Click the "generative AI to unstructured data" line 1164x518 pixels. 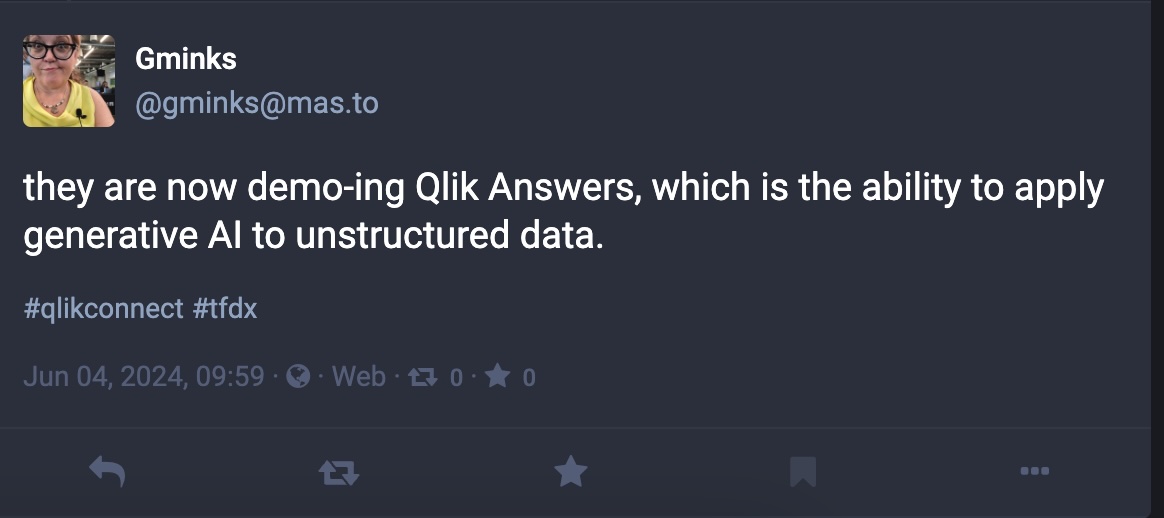pyautogui.click(x=313, y=236)
